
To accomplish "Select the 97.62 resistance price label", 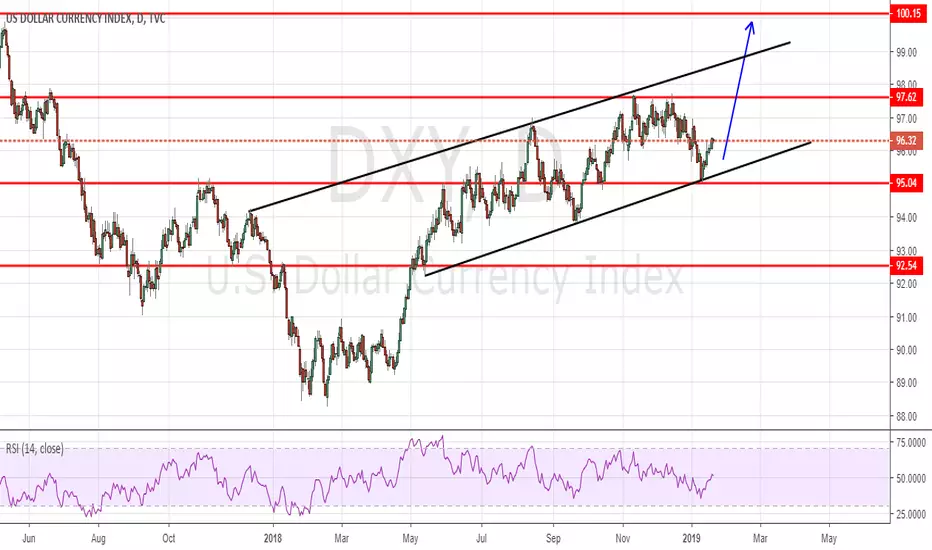I will (906, 97).
